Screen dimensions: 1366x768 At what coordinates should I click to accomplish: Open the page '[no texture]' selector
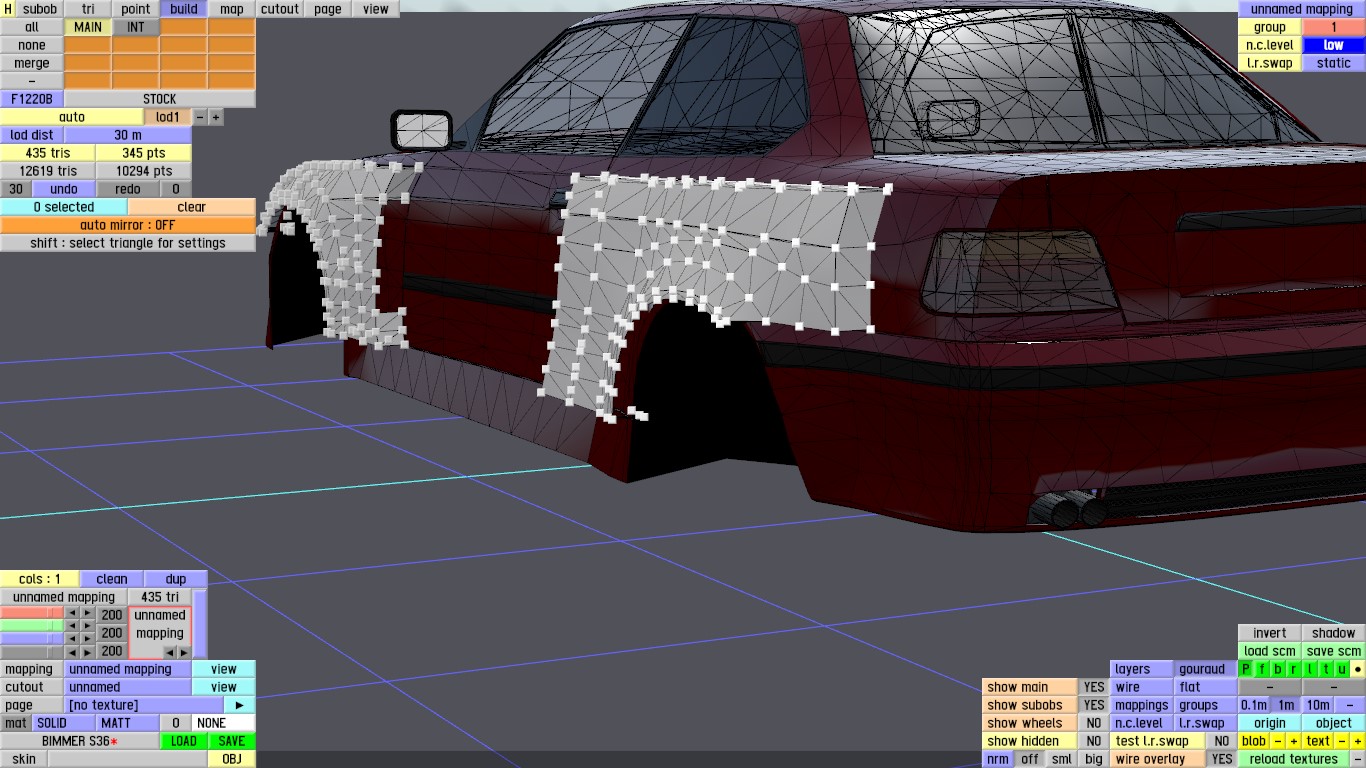pyautogui.click(x=144, y=705)
